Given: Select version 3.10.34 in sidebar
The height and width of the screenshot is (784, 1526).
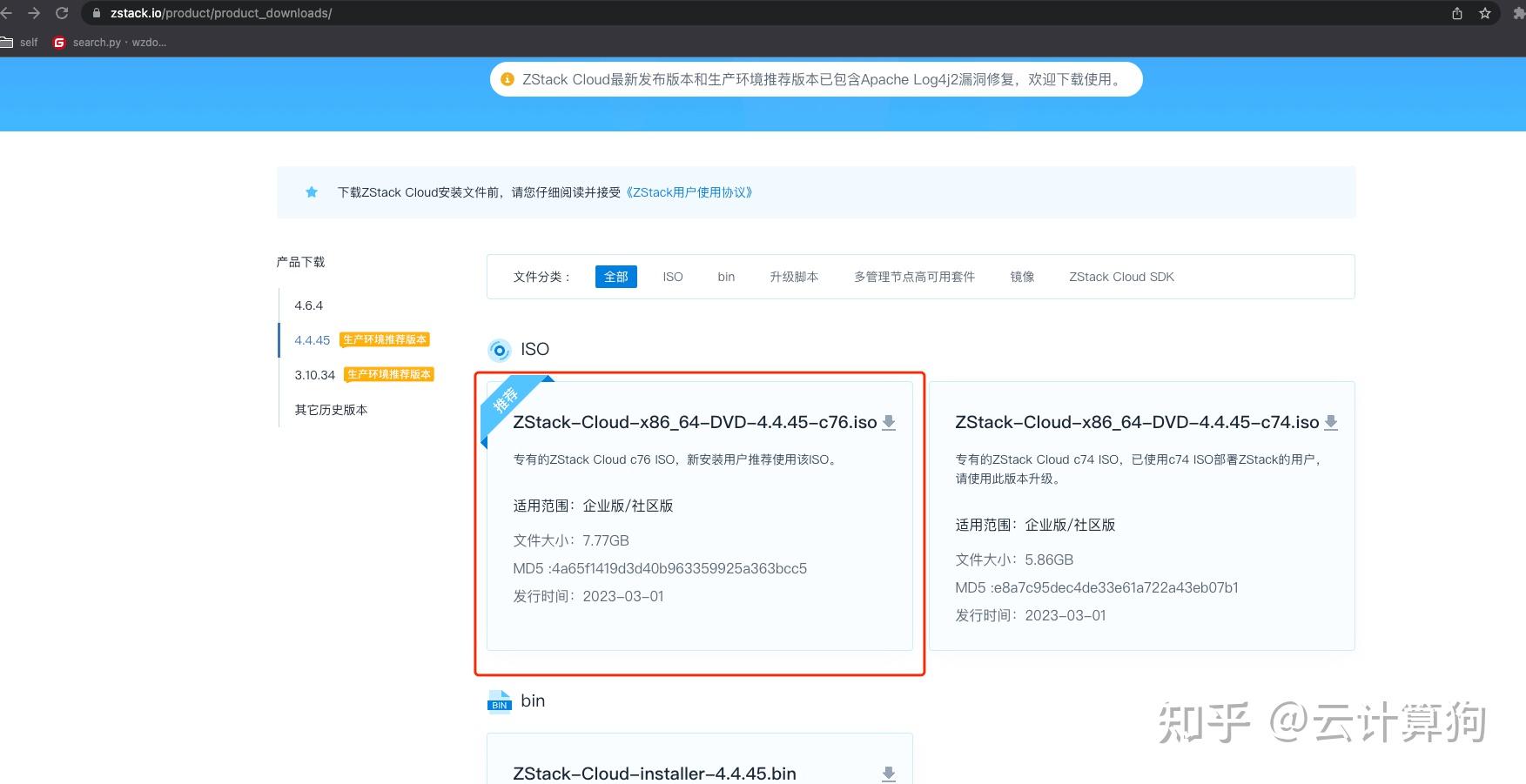Looking at the screenshot, I should point(314,375).
